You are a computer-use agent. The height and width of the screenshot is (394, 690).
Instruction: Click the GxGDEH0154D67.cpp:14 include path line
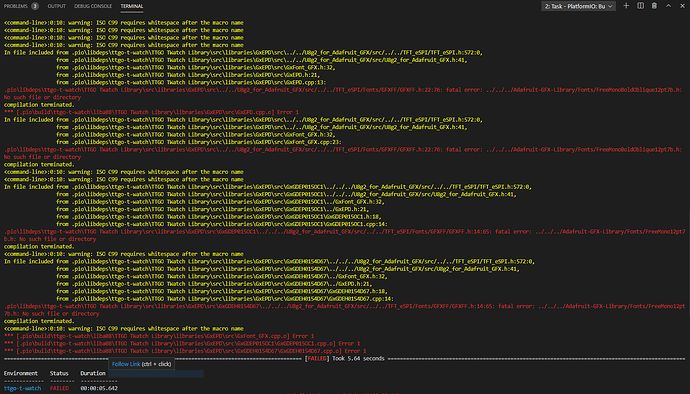pos(225,299)
